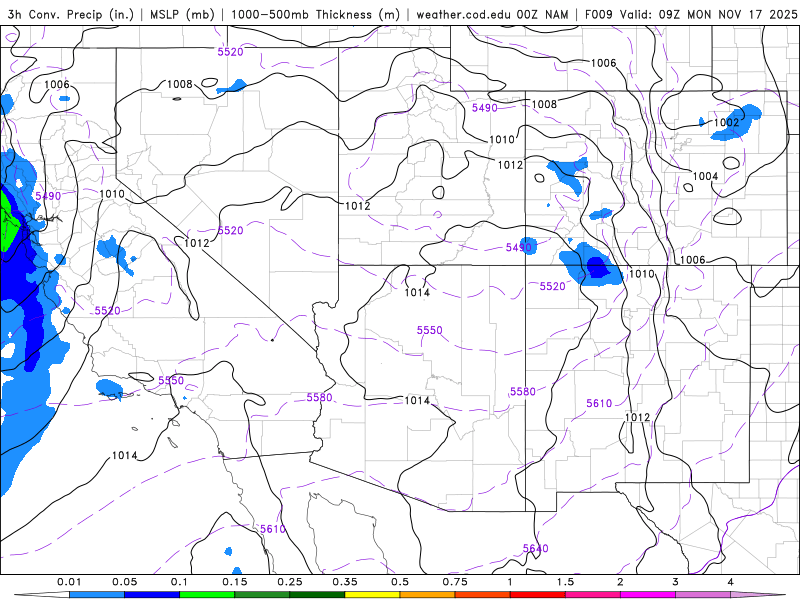The width and height of the screenshot is (800, 600).
Task: Click the '1.5' legend value
Action: point(565,582)
